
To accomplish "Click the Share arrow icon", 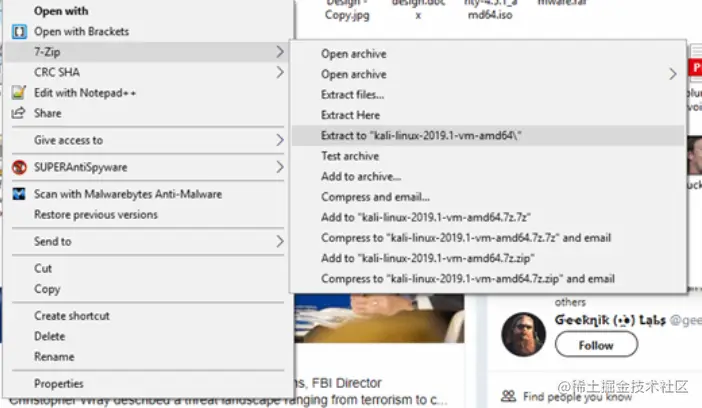I will 18,113.
